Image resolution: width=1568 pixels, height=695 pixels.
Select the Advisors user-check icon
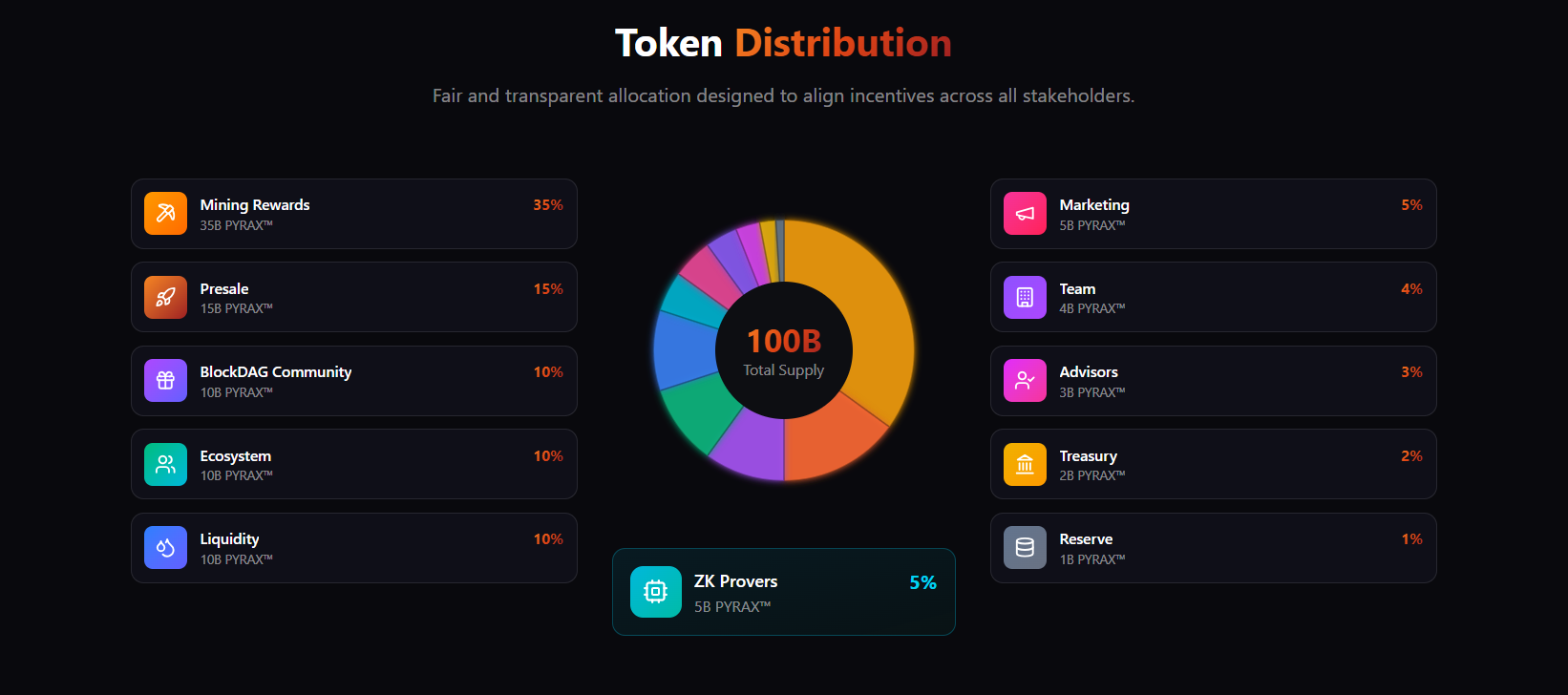click(1025, 381)
